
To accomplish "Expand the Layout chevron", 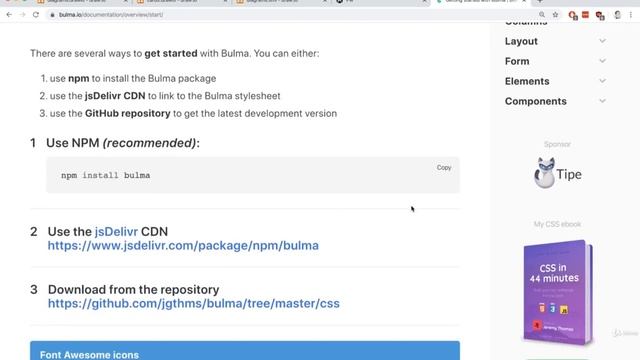I will click(x=602, y=41).
